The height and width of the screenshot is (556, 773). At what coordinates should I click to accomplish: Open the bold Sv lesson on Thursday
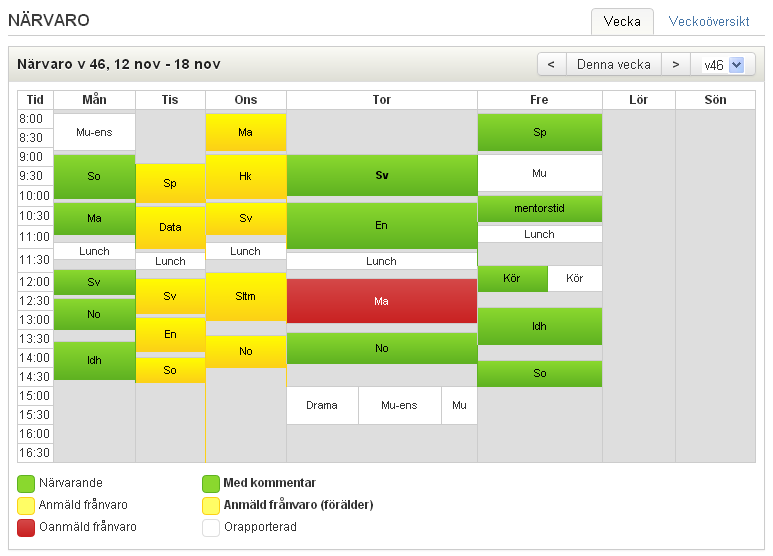(382, 175)
